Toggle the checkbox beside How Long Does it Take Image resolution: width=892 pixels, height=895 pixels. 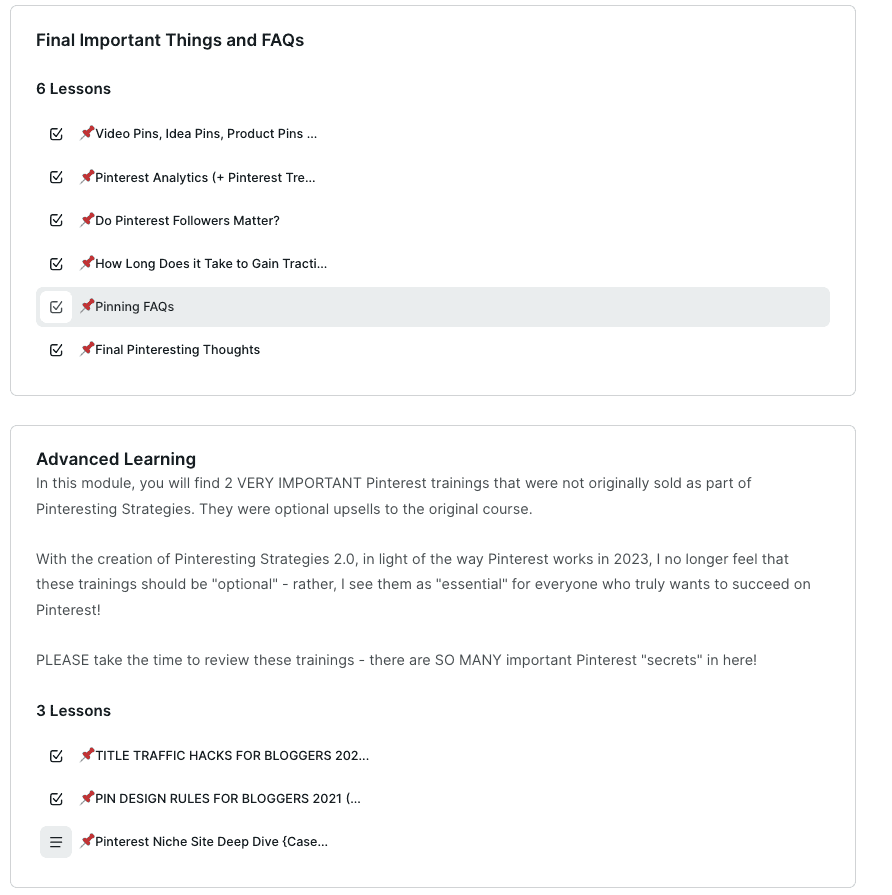56,262
